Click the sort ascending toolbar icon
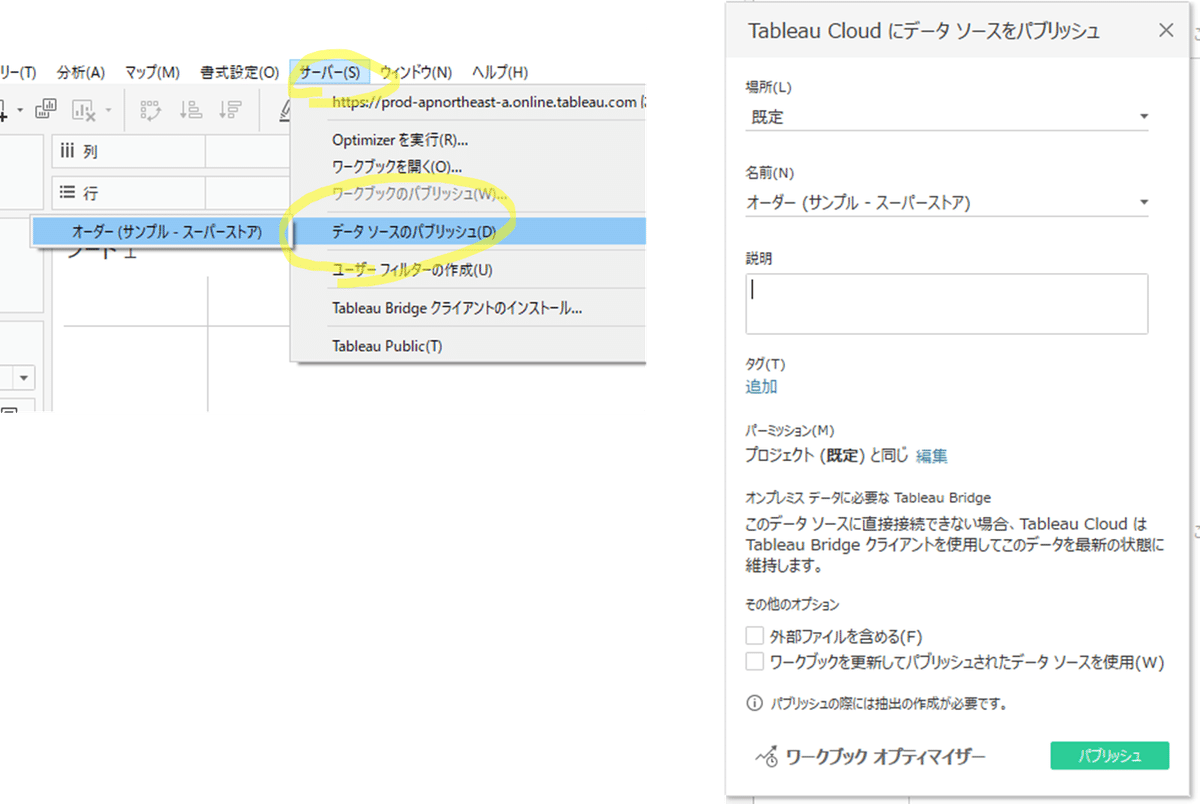The image size is (1200, 804). (191, 110)
